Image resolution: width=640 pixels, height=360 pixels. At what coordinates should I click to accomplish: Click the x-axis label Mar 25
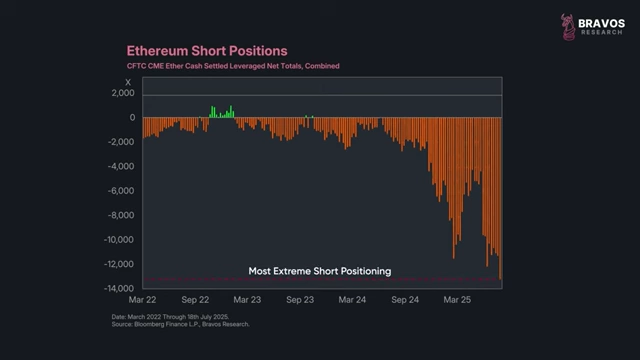(x=457, y=300)
